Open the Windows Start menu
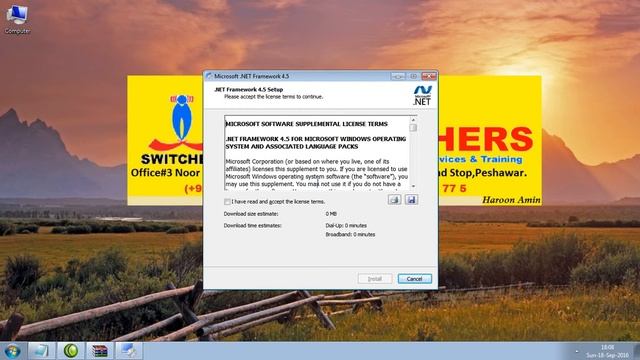The width and height of the screenshot is (640, 360). 12,351
